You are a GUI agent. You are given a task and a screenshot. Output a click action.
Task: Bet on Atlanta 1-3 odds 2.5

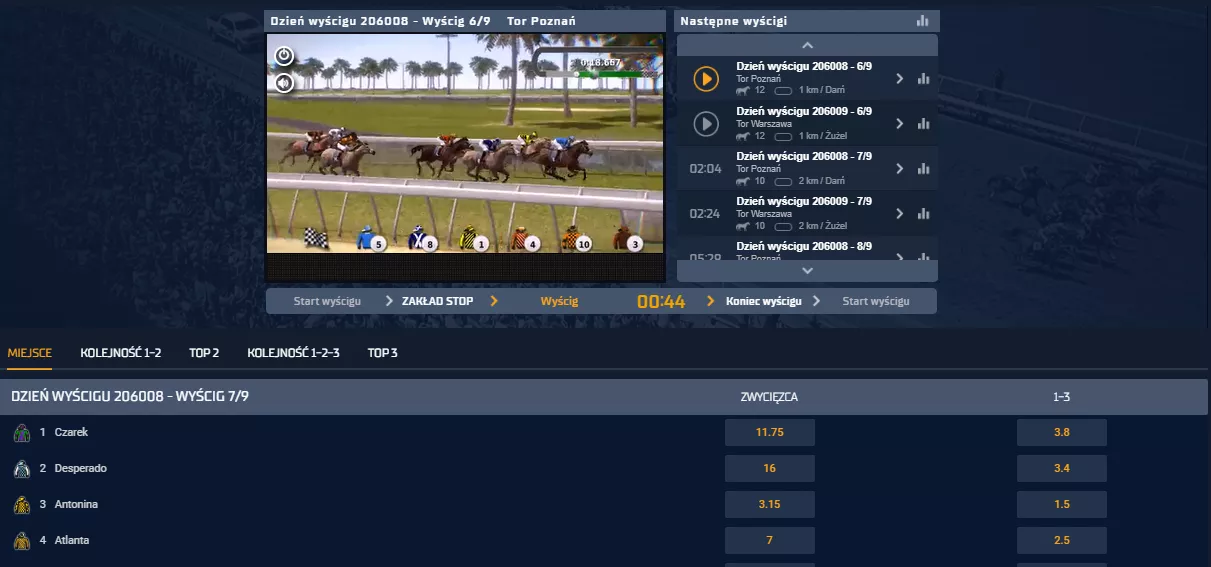click(x=1062, y=541)
